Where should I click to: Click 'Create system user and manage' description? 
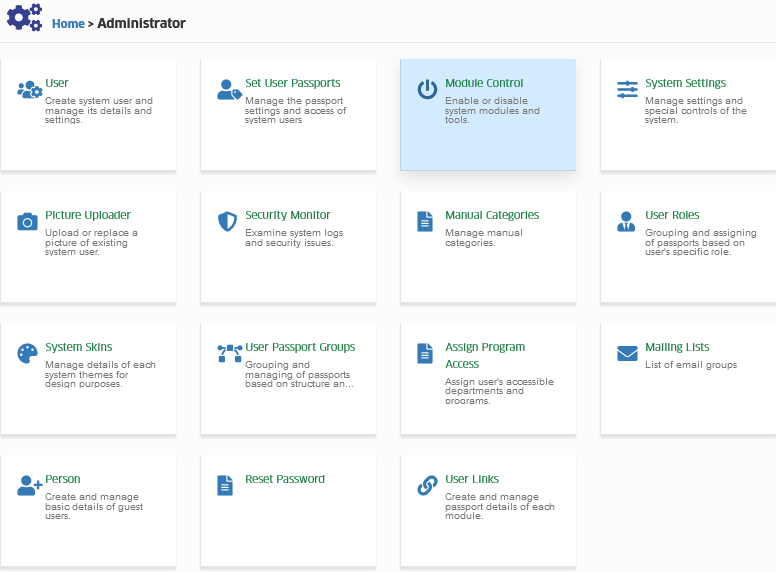(x=99, y=110)
